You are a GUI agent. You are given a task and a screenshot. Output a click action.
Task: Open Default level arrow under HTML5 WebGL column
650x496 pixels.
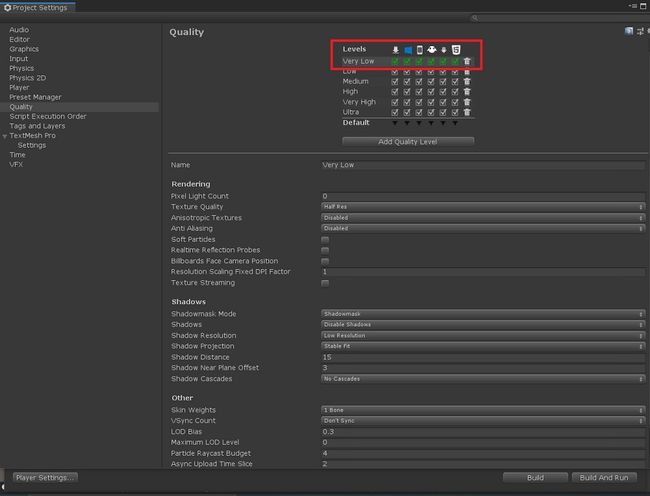[x=455, y=123]
